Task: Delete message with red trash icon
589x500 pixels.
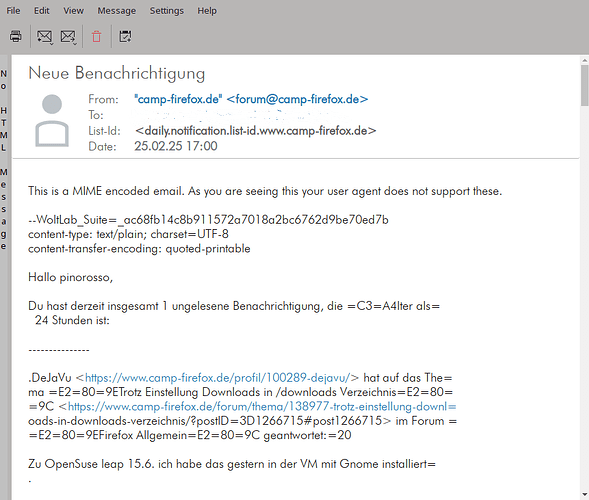Action: tap(97, 37)
